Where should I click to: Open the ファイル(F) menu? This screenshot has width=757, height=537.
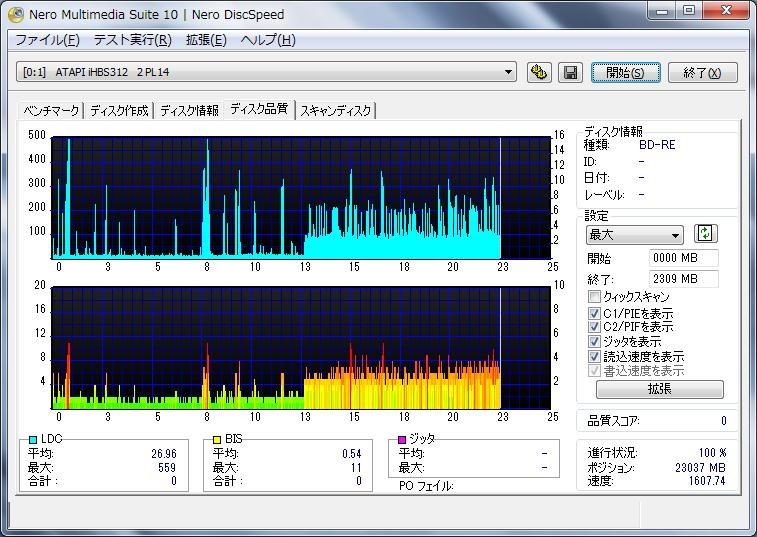[x=47, y=40]
